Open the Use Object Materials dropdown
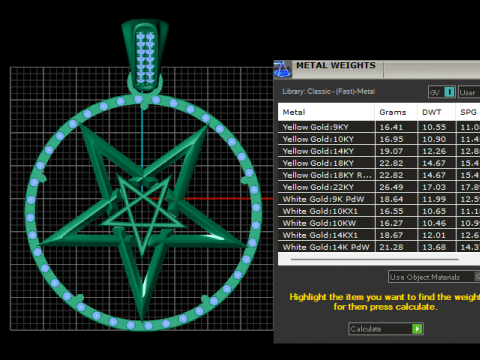Viewport: 480px width, 360px height. pyautogui.click(x=434, y=277)
